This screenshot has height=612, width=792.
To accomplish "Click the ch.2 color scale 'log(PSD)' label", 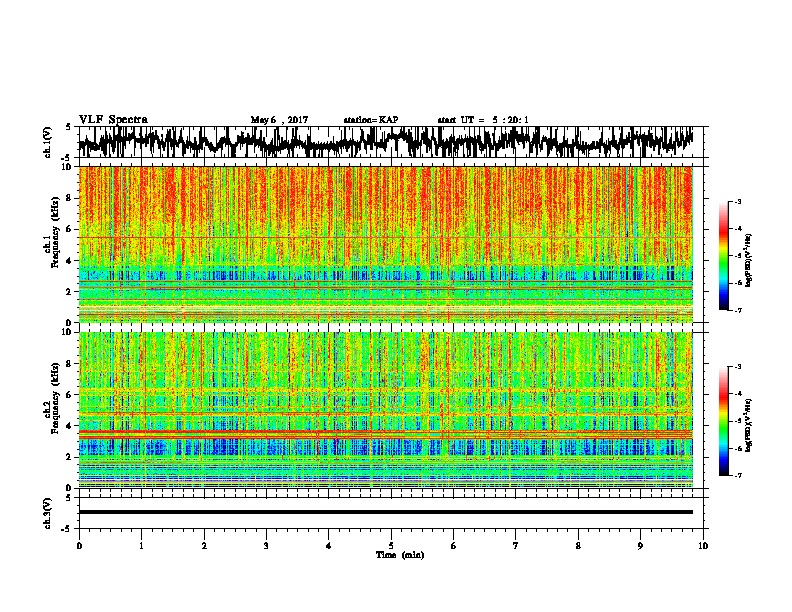I will click(749, 425).
